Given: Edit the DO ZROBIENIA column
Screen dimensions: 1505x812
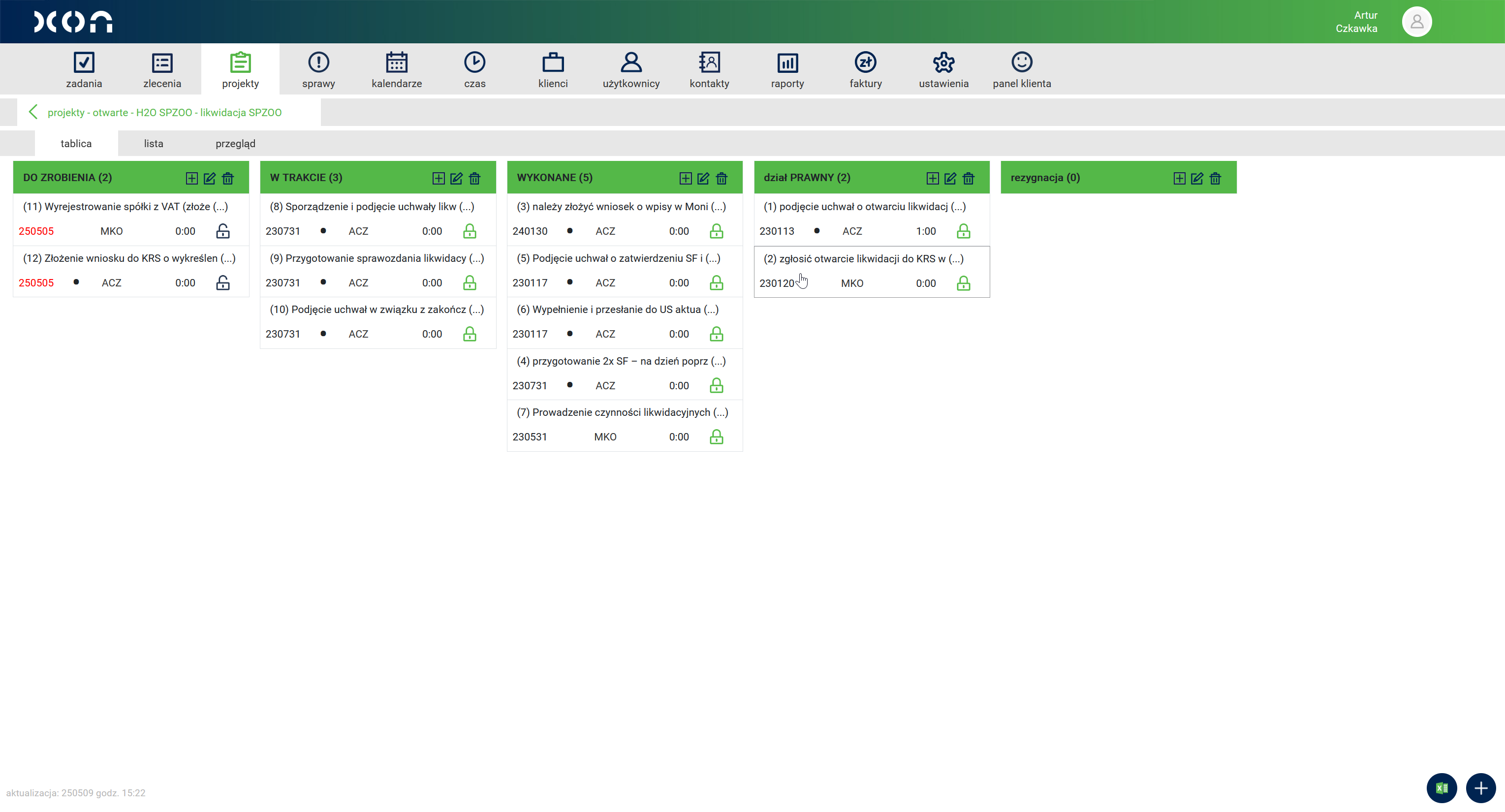Looking at the screenshot, I should [x=210, y=178].
